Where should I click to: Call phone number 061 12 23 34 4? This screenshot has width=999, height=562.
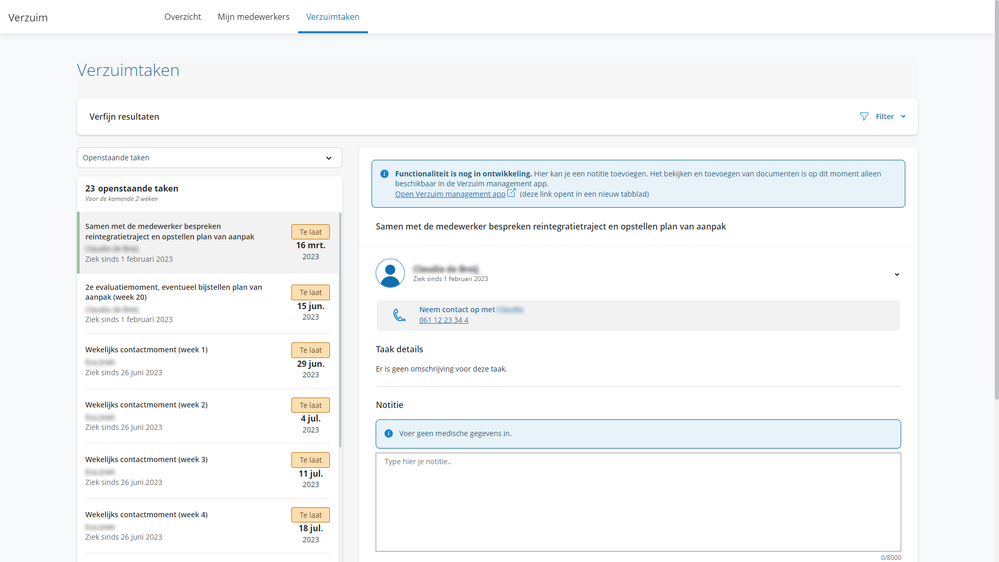(x=443, y=320)
